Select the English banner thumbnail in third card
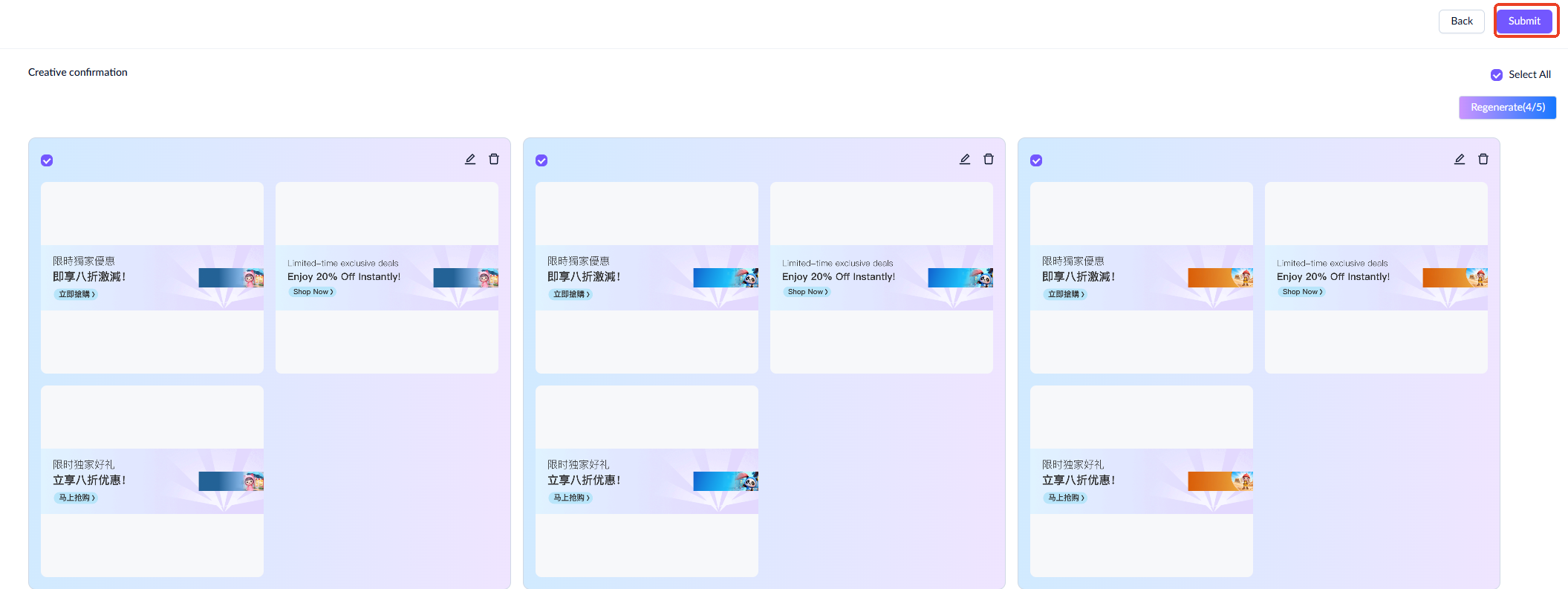 (x=1376, y=278)
